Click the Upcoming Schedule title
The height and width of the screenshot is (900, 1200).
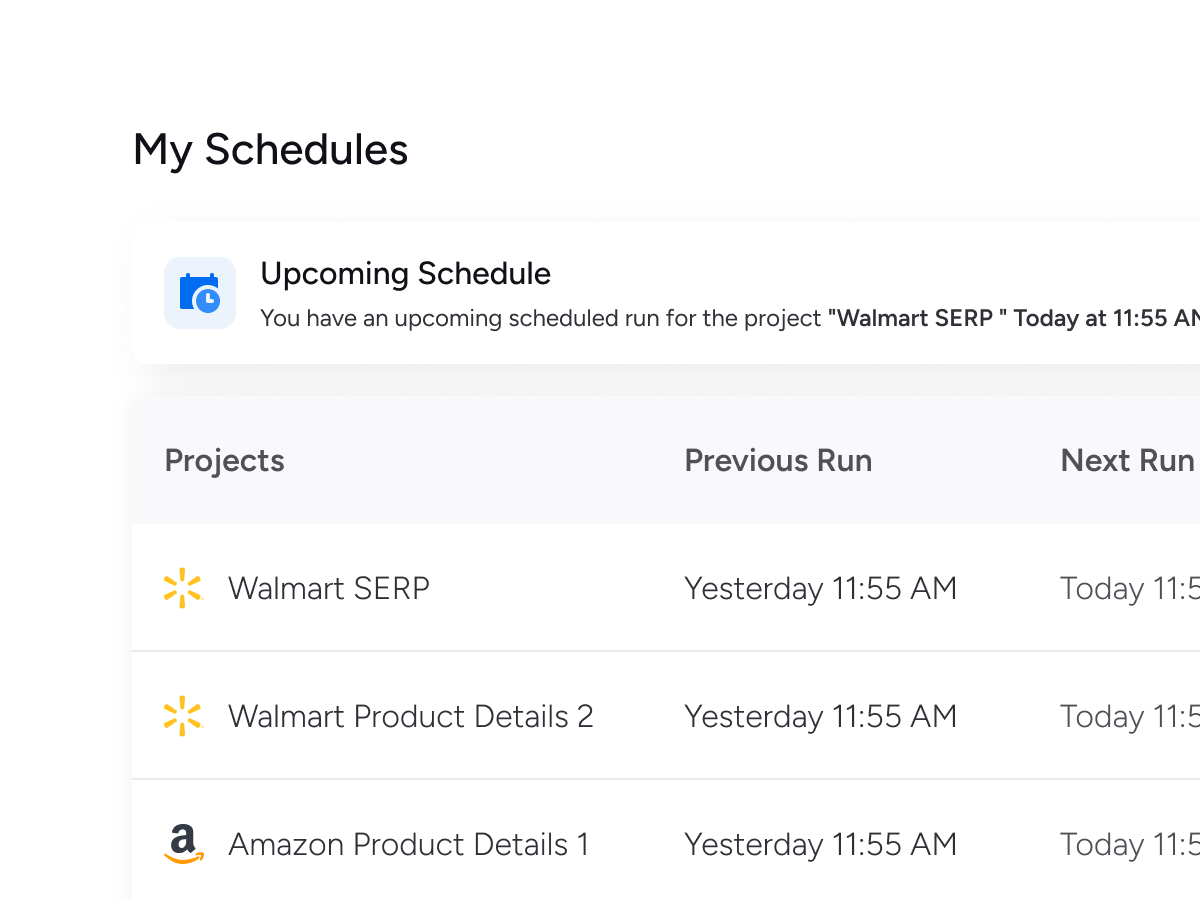(x=406, y=274)
